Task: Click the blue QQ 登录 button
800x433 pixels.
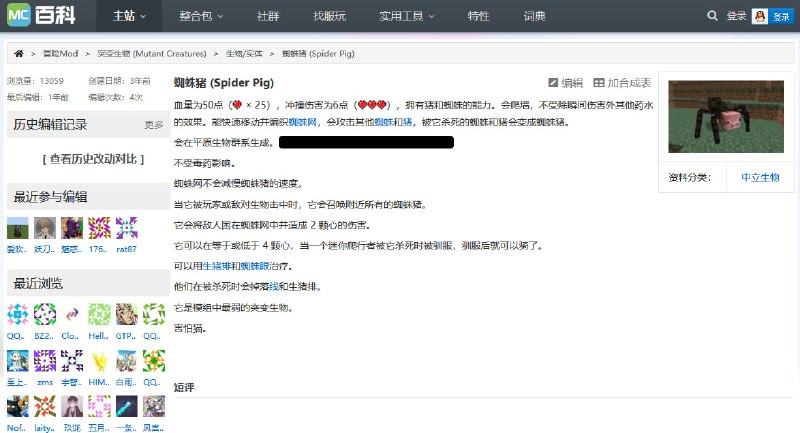Action: point(781,16)
